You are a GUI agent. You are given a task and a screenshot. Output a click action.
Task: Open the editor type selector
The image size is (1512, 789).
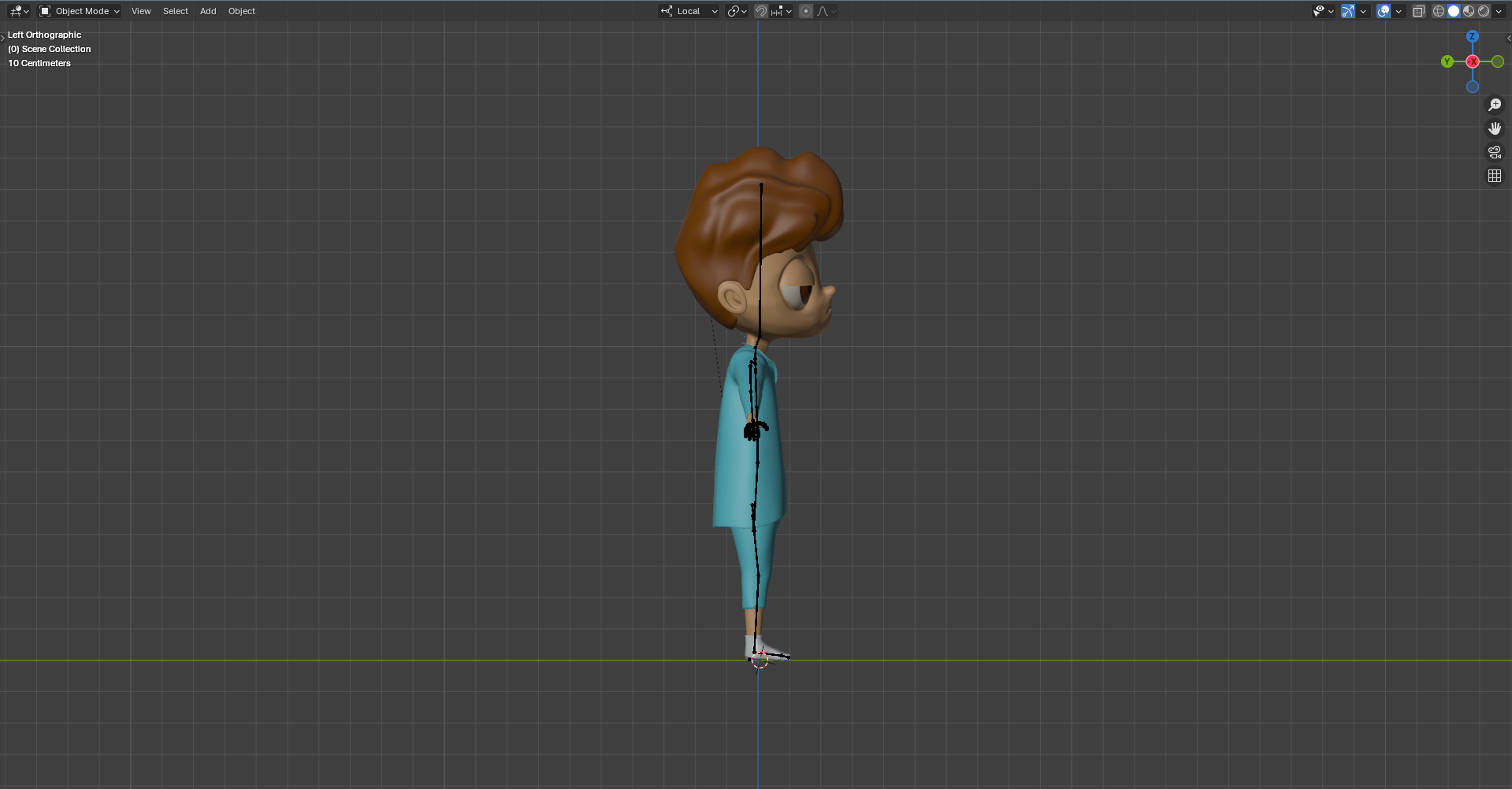(x=19, y=11)
